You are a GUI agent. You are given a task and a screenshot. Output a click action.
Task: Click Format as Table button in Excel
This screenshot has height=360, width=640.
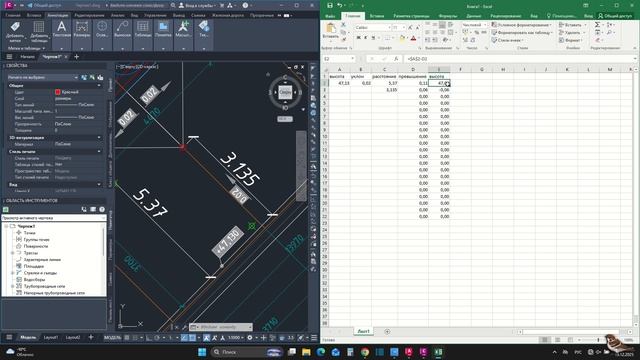coord(521,33)
